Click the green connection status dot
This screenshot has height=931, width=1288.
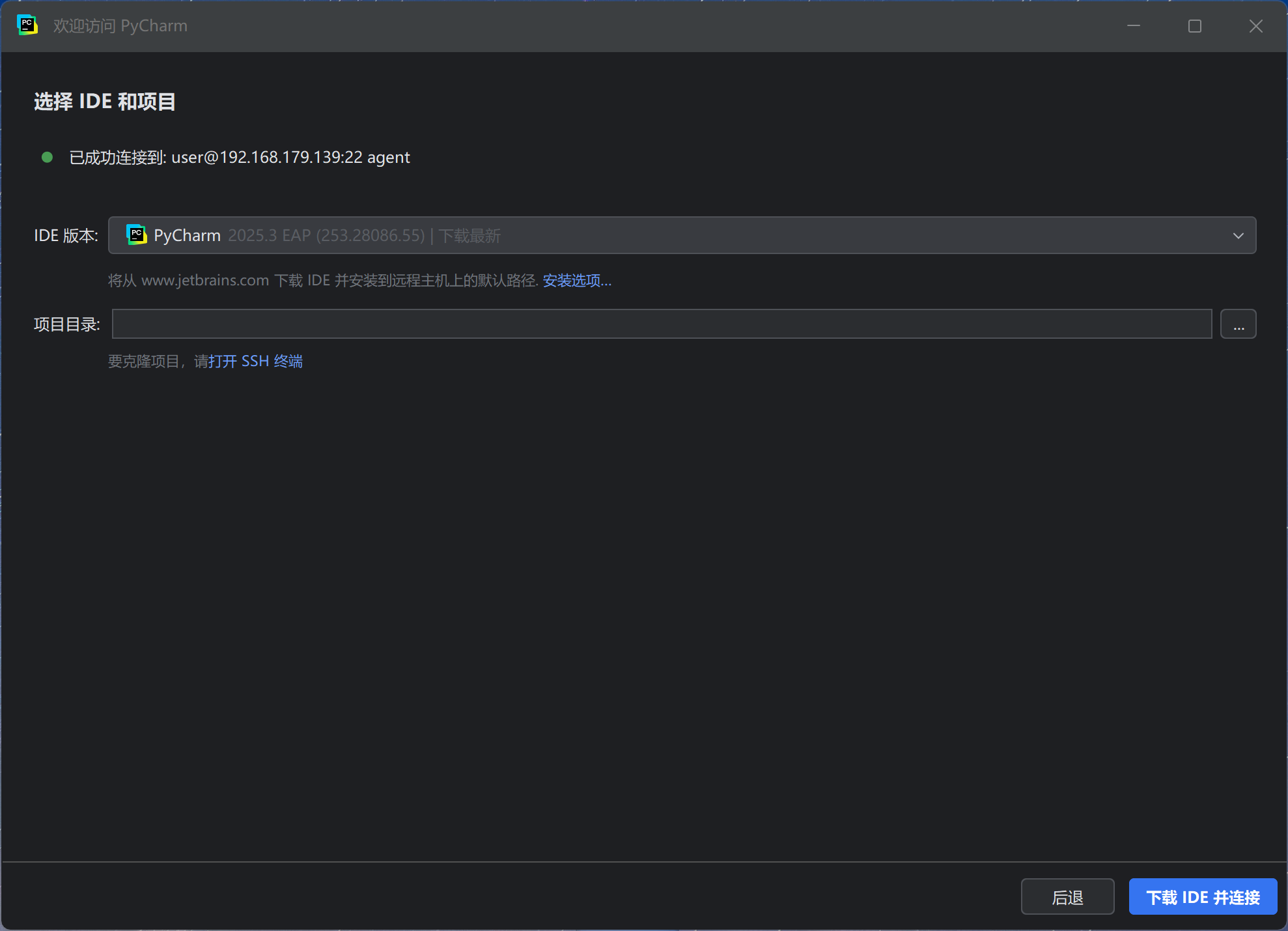47,157
